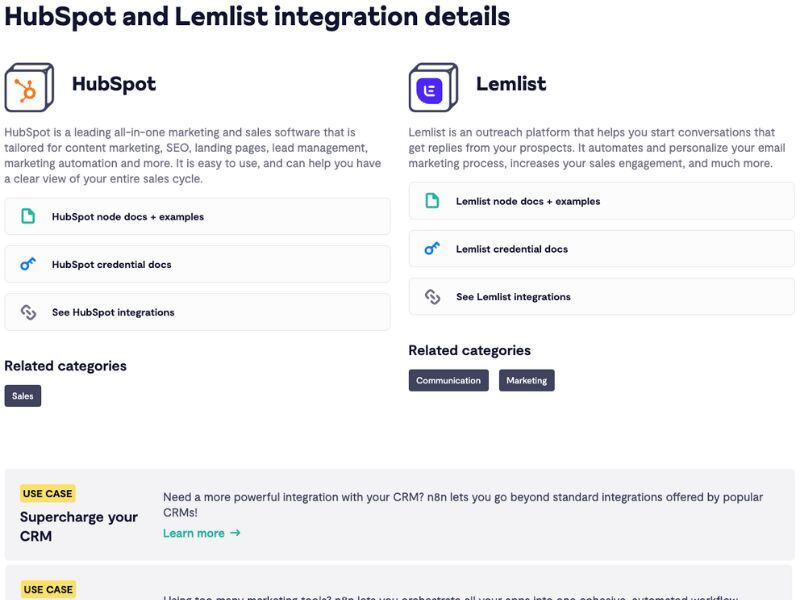Click the key icon beside Lemlist credential docs
Viewport: 800px width, 600px height.
430,249
